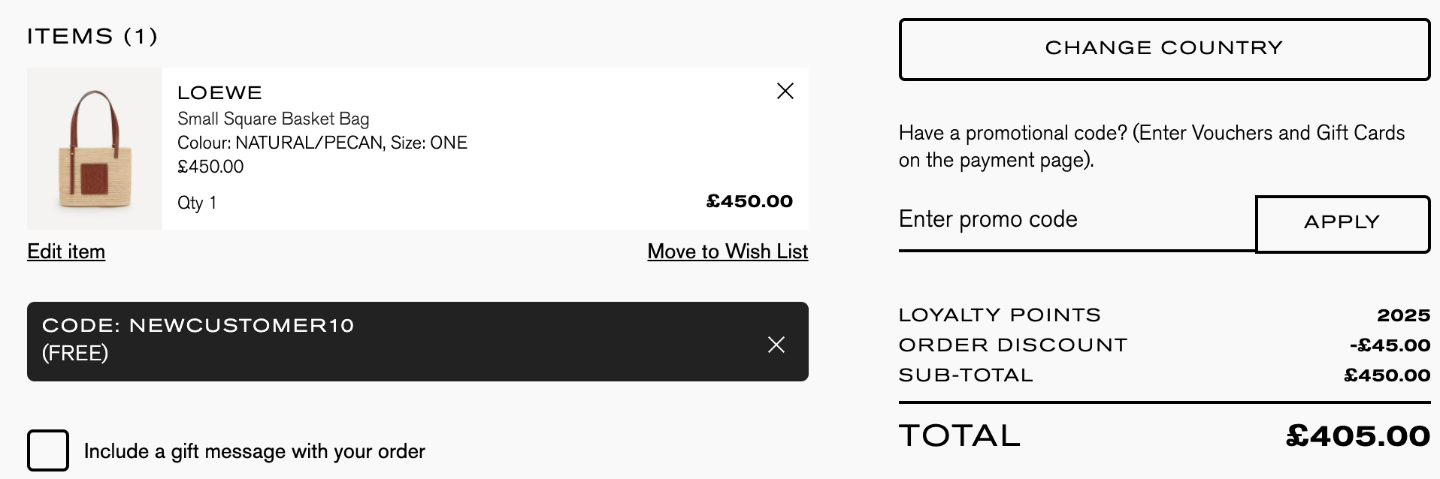Remove the Loewe basket bag from cart

pyautogui.click(x=785, y=91)
